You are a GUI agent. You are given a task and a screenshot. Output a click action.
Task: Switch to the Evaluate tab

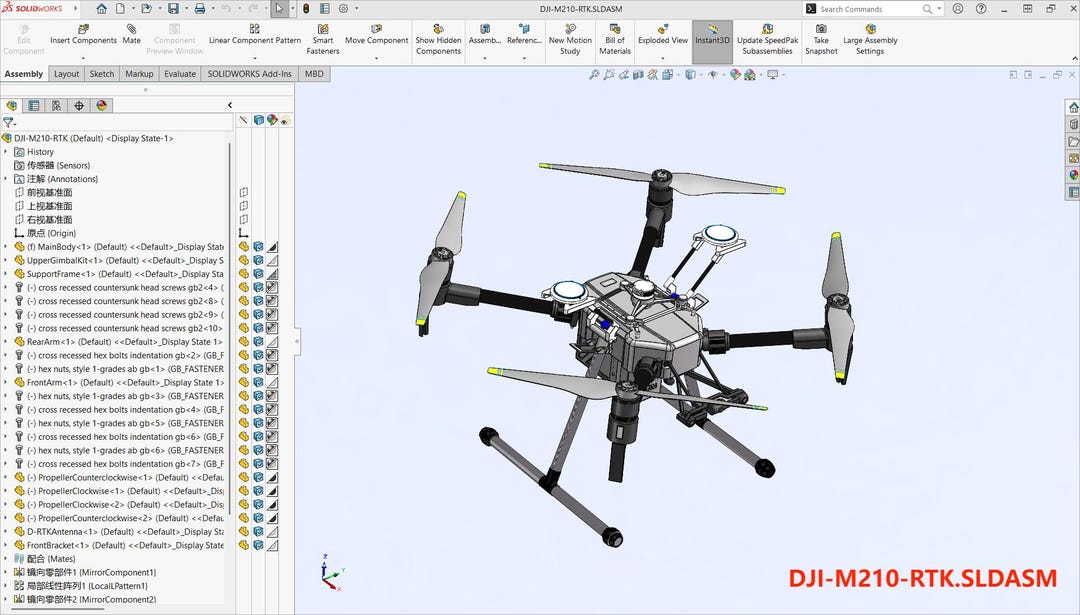179,73
